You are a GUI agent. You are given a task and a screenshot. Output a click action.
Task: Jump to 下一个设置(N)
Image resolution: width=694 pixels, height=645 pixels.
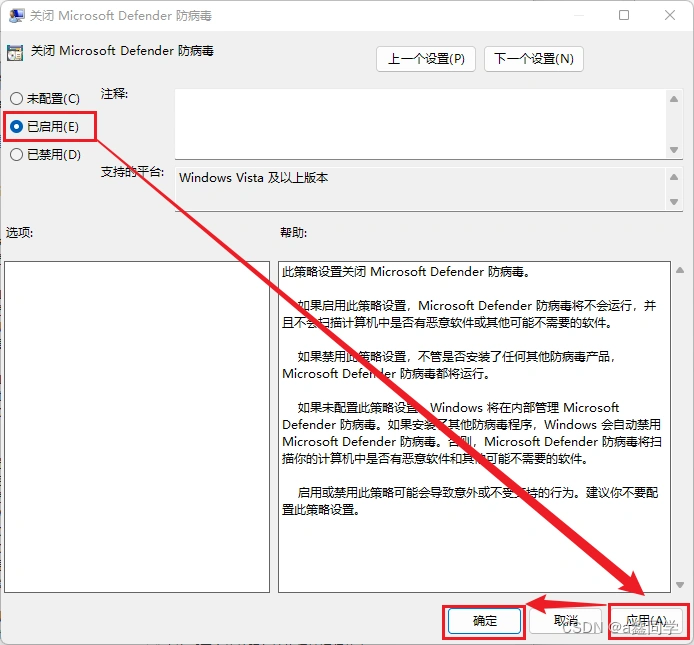pyautogui.click(x=533, y=59)
